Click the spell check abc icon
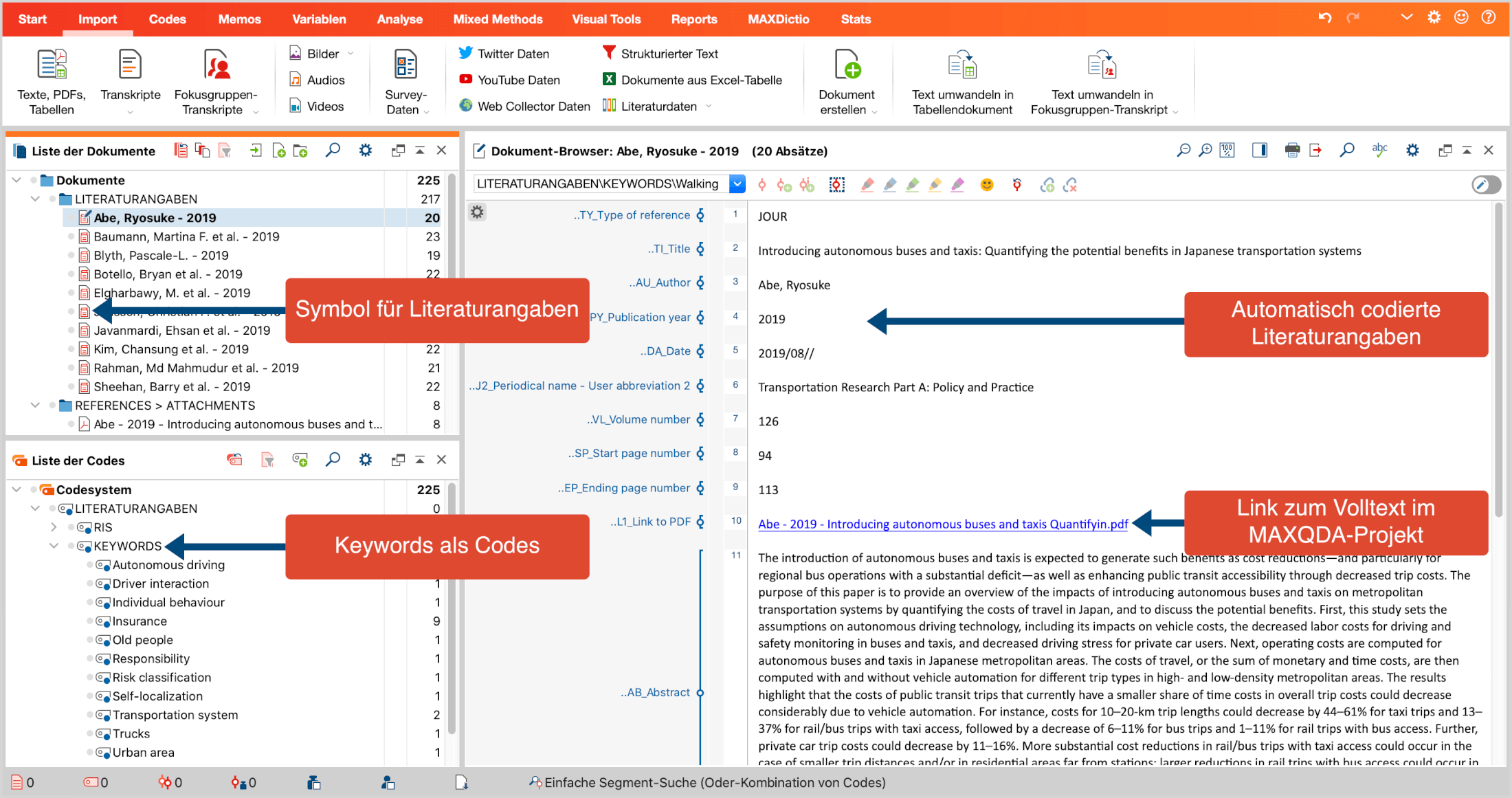Screen dimensions: 1512x798 coord(1379,149)
